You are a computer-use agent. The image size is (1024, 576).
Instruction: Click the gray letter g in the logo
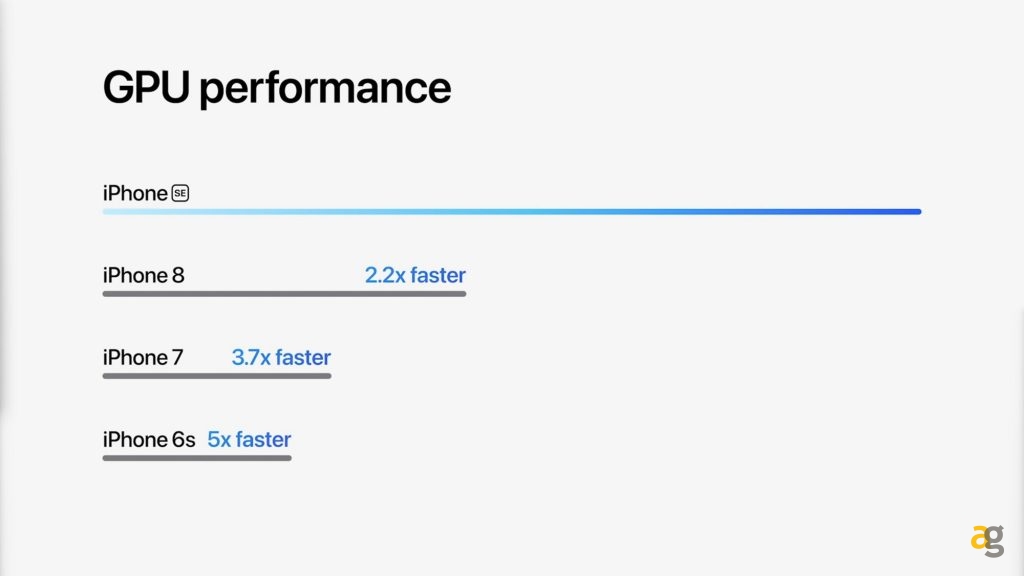pos(994,542)
